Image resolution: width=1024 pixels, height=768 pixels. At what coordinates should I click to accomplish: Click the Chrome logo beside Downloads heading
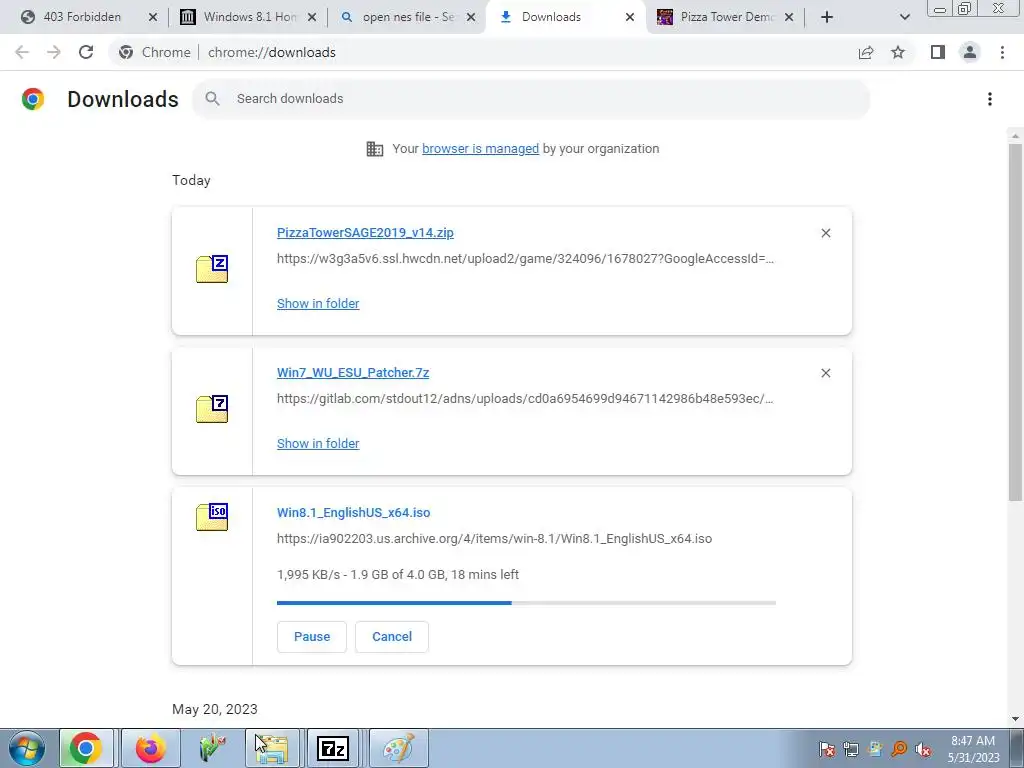click(33, 99)
